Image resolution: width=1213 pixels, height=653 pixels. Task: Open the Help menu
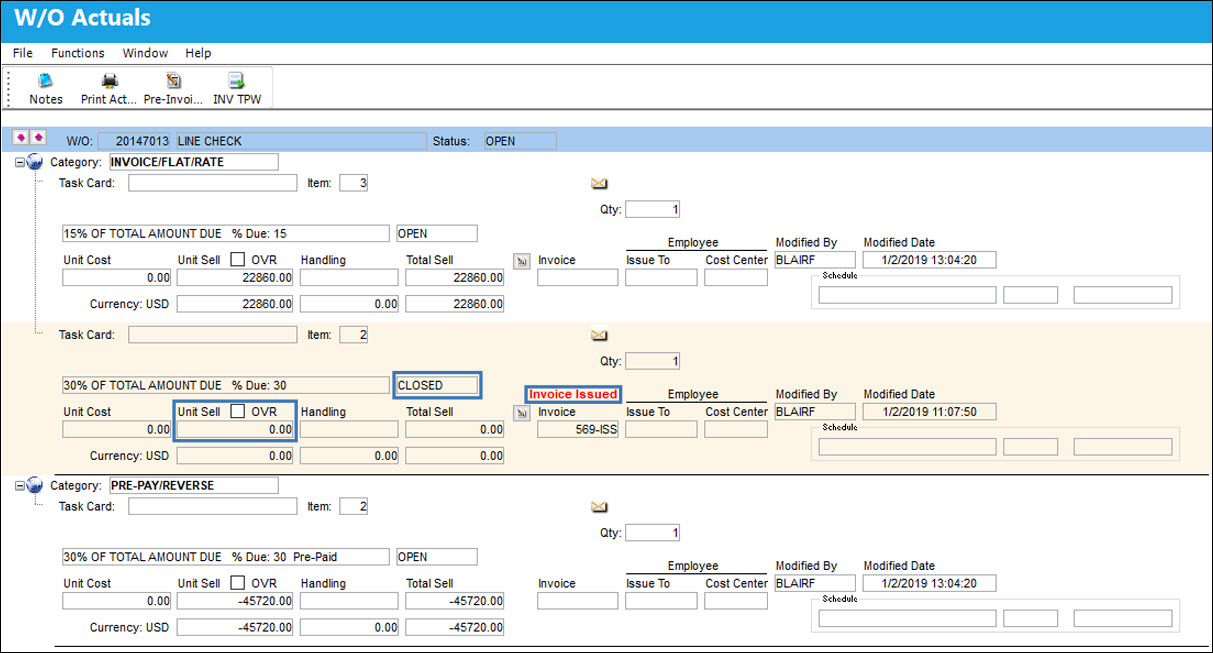point(198,53)
